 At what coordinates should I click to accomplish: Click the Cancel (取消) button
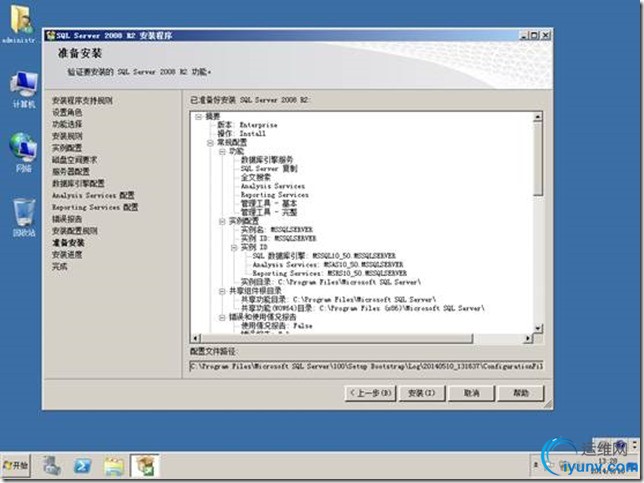coord(471,393)
